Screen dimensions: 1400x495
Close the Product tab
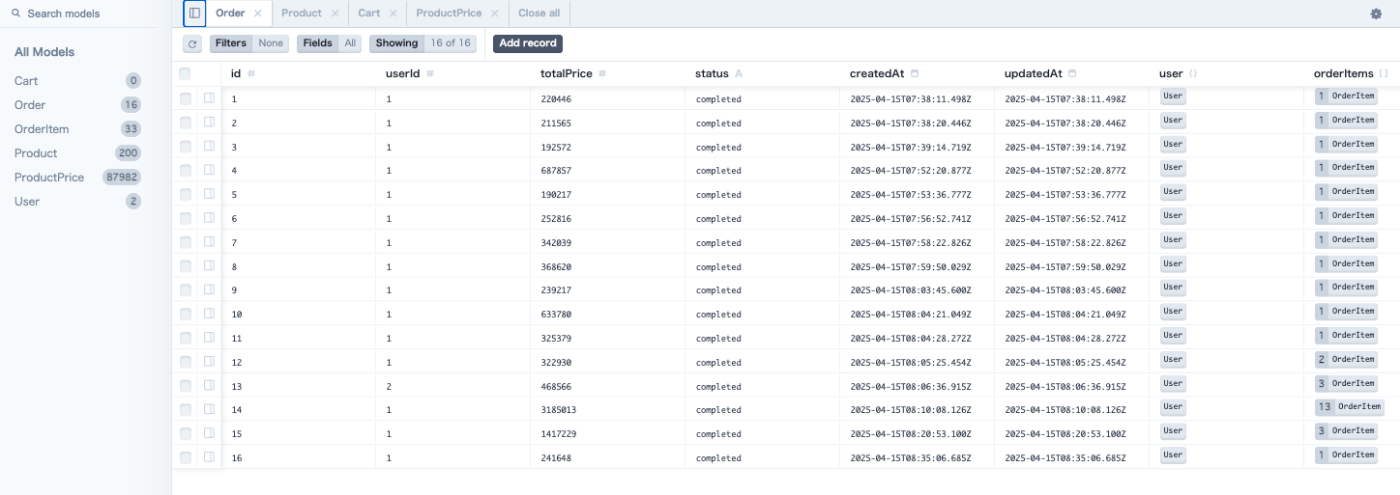click(335, 14)
